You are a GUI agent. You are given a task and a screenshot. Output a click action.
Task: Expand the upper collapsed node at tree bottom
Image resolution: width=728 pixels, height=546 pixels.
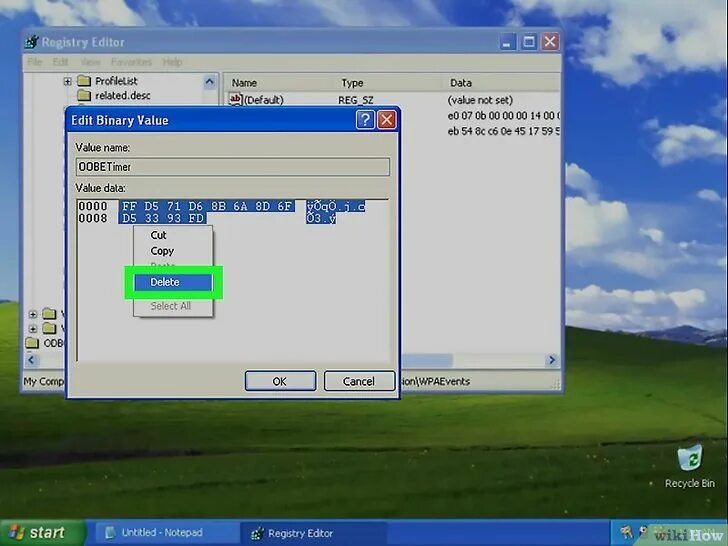click(32, 314)
